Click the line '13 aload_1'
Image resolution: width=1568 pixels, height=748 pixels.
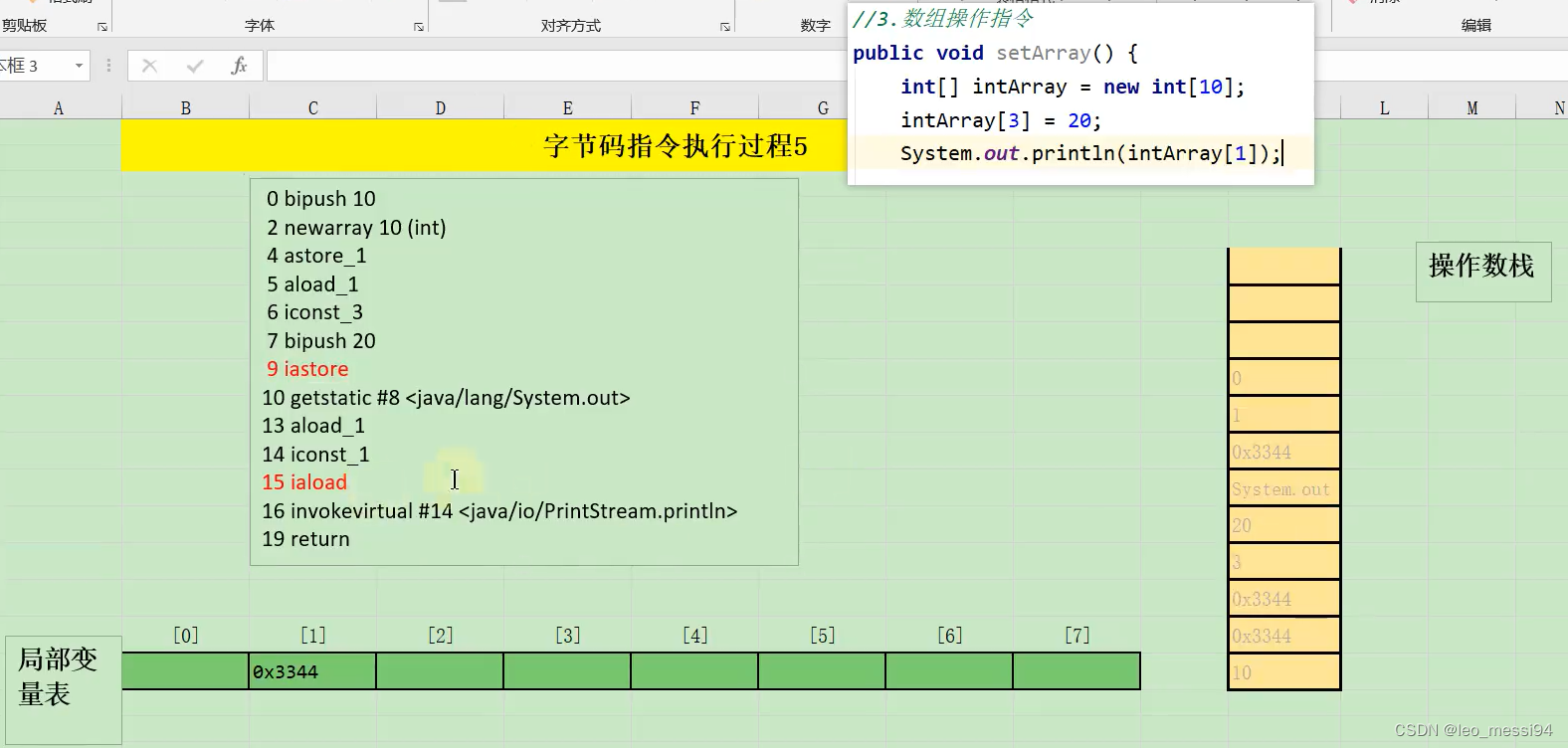313,426
